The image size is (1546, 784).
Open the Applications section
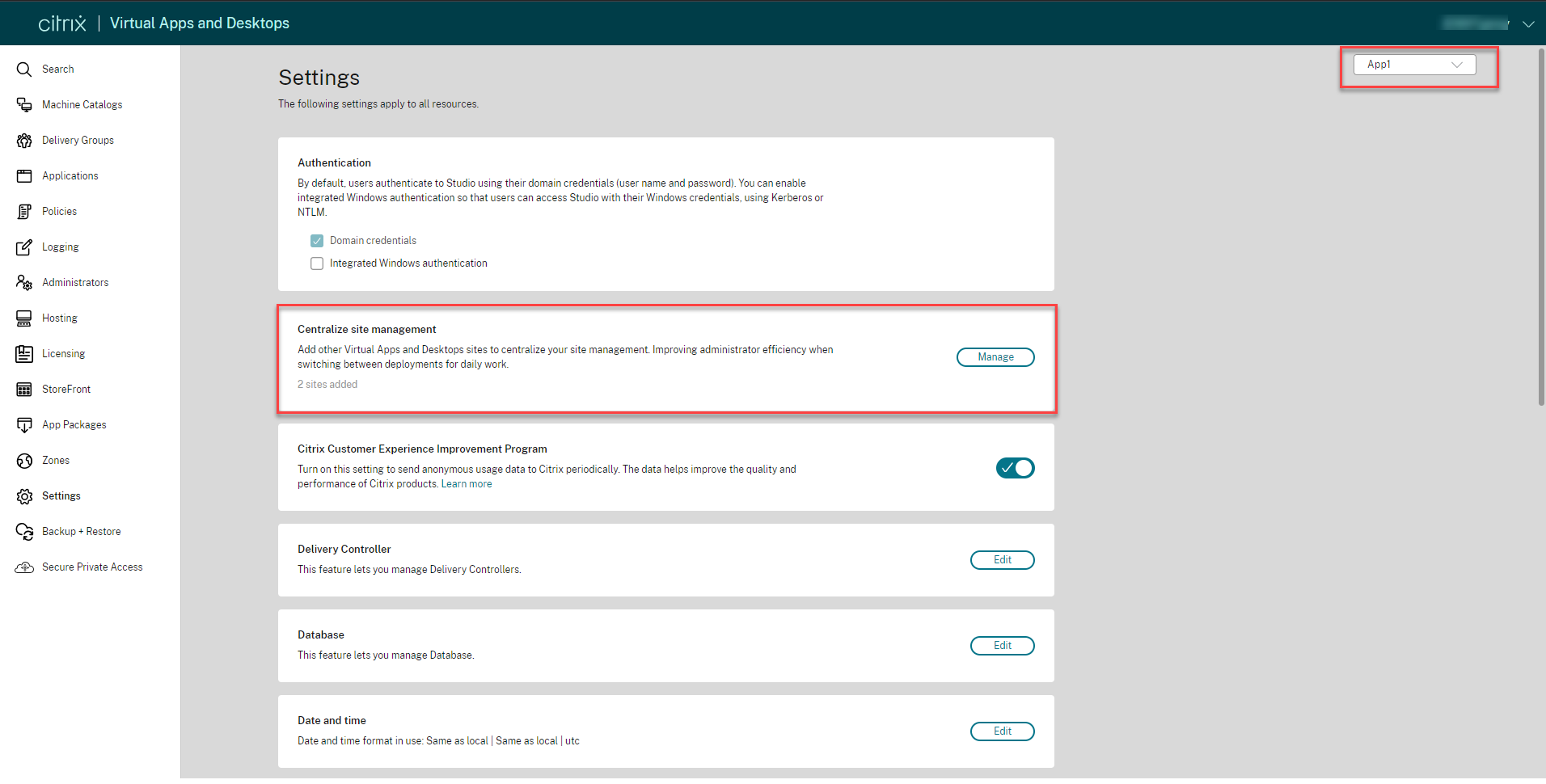coord(70,175)
